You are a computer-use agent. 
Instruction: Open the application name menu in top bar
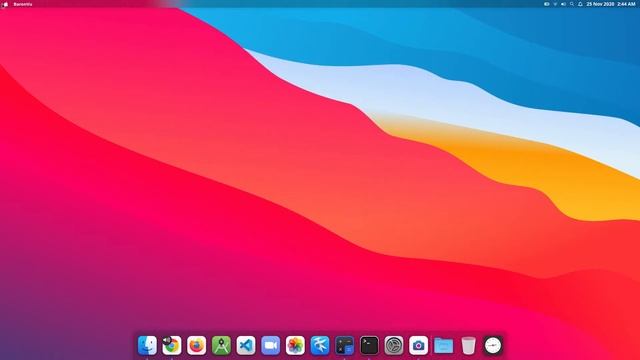23,4
